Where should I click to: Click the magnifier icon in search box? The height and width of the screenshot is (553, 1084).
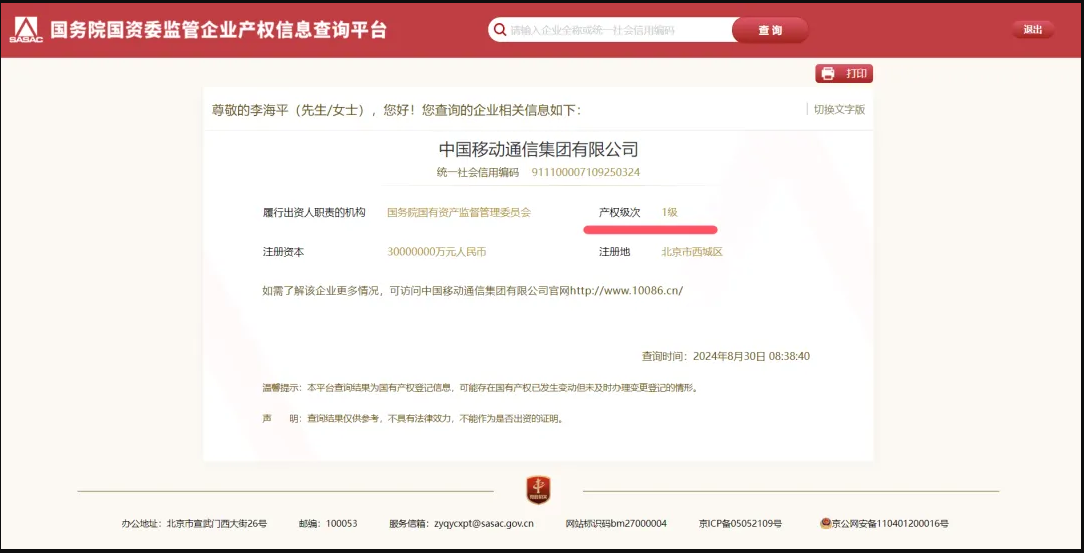500,30
